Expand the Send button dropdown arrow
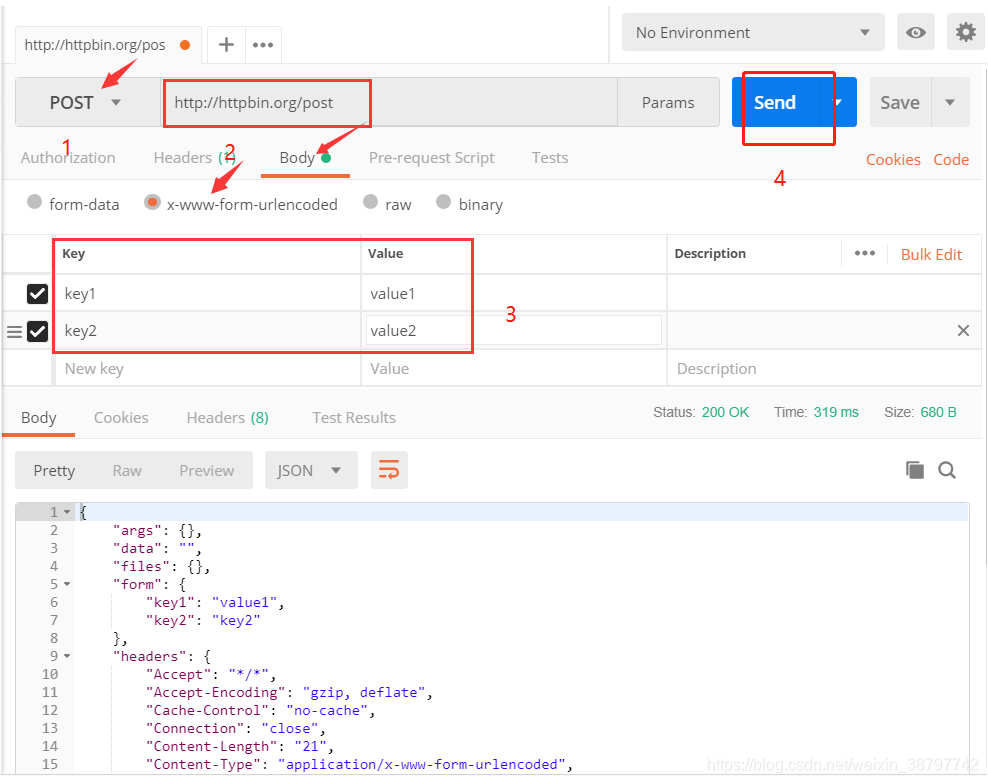Screen dimensions: 988x783 (x=838, y=102)
